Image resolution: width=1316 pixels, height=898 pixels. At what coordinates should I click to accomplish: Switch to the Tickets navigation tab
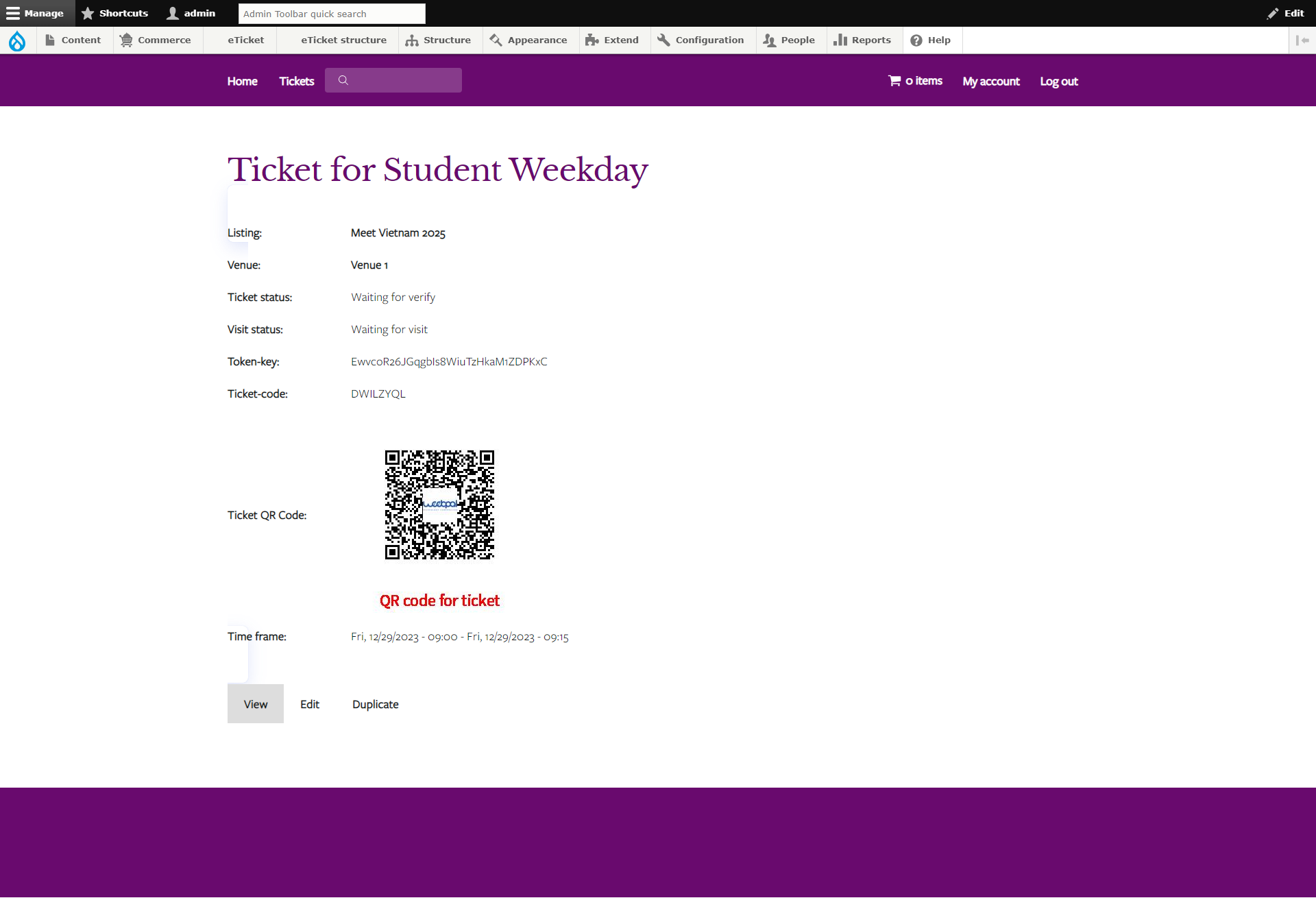click(x=296, y=81)
